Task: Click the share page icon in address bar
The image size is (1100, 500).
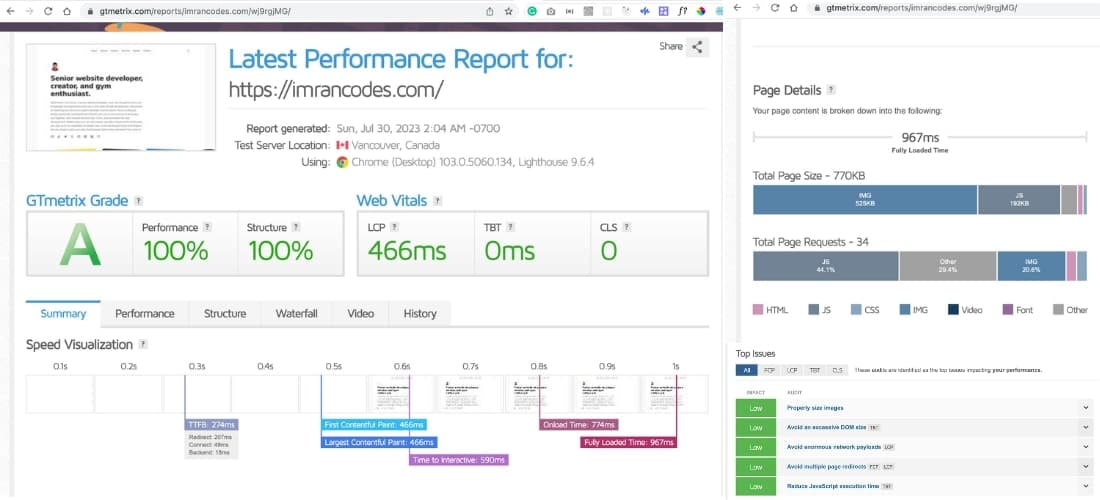Action: [490, 11]
